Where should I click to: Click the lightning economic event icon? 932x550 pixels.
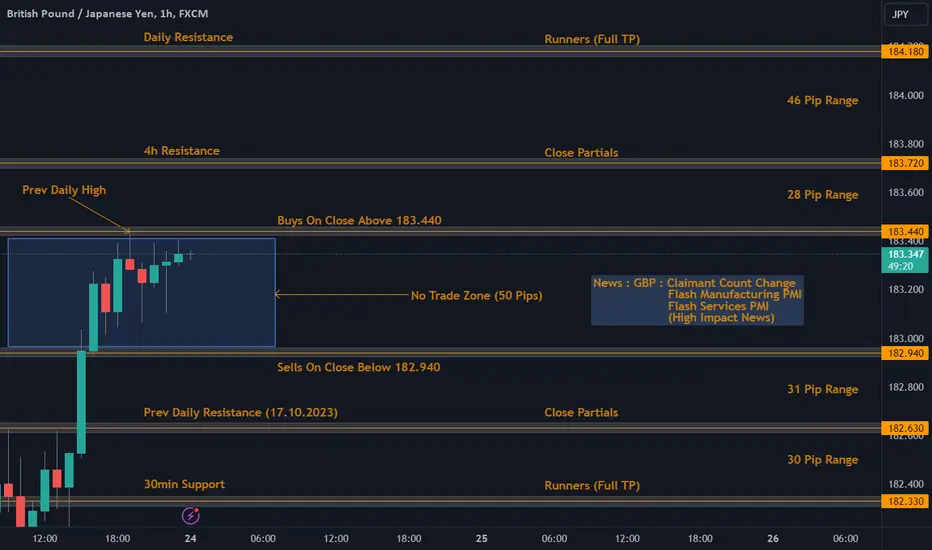tap(190, 516)
